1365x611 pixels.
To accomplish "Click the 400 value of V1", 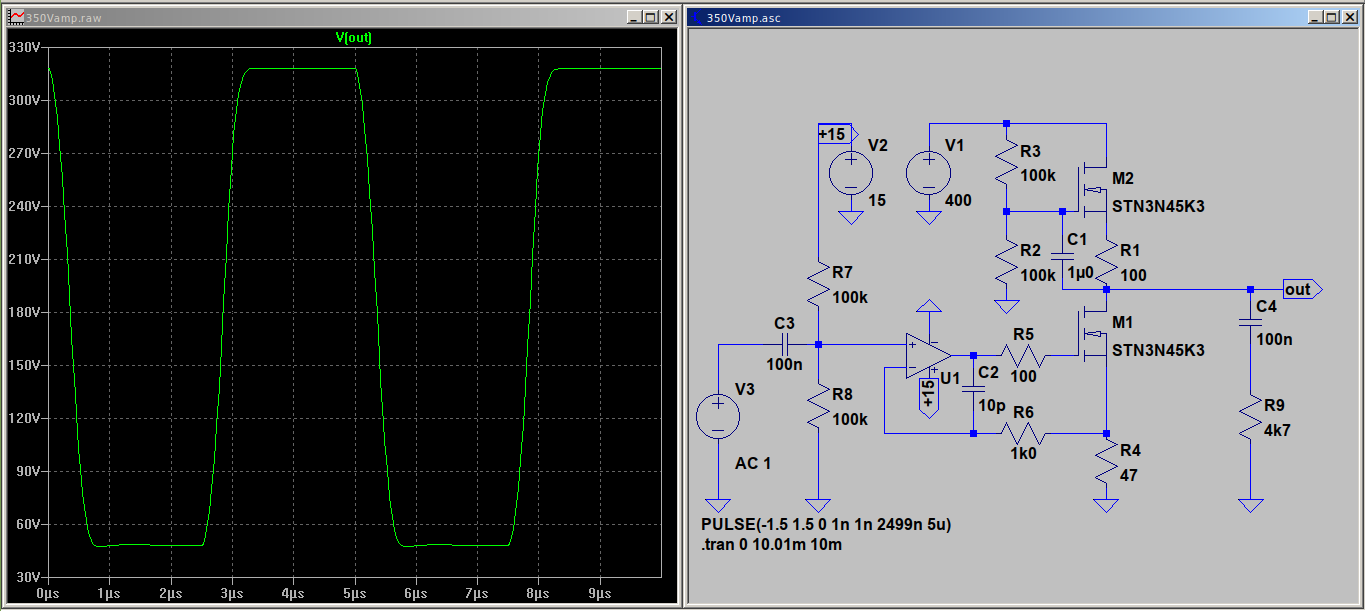I will coord(958,200).
